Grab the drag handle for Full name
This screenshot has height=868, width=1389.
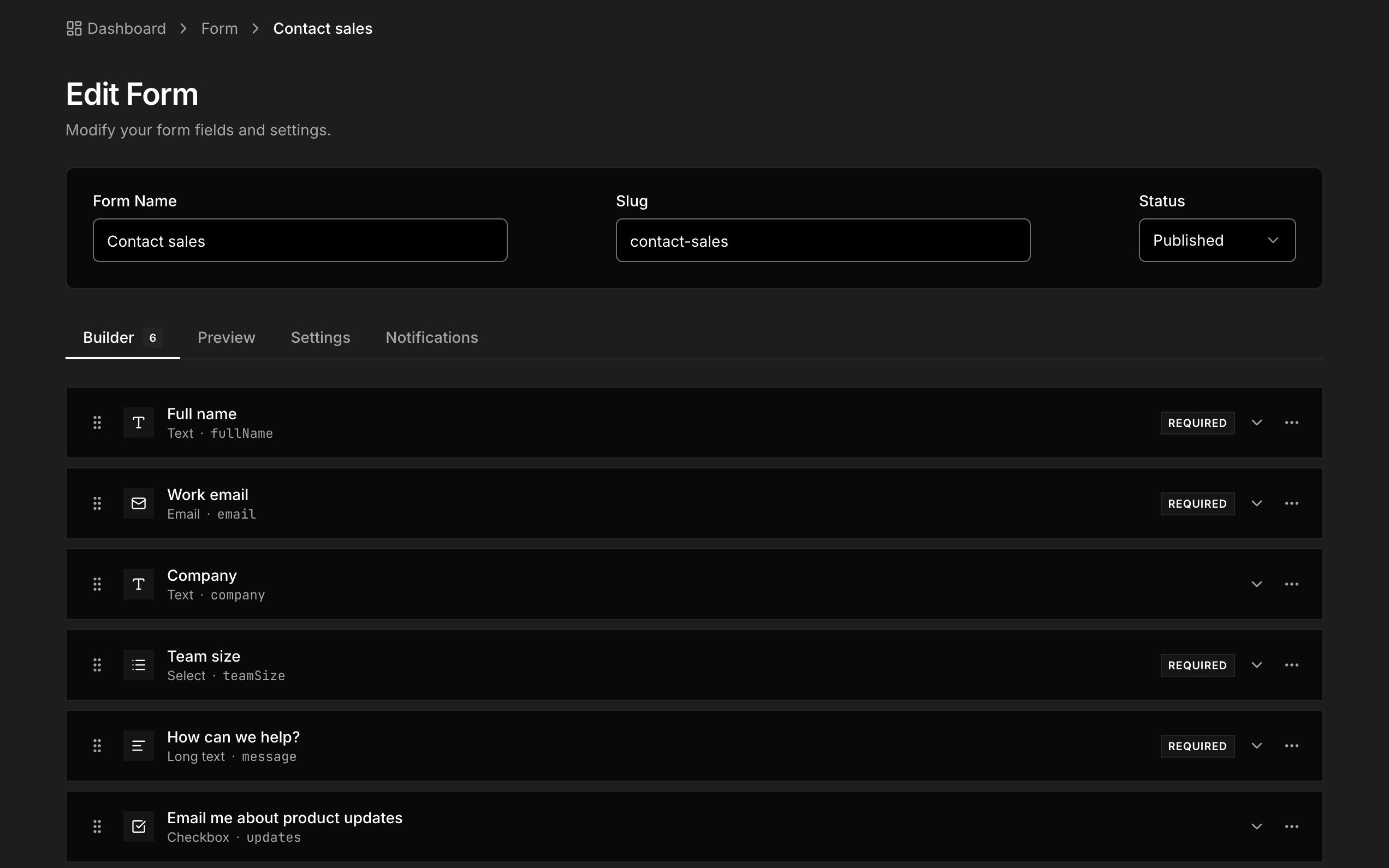click(x=97, y=423)
